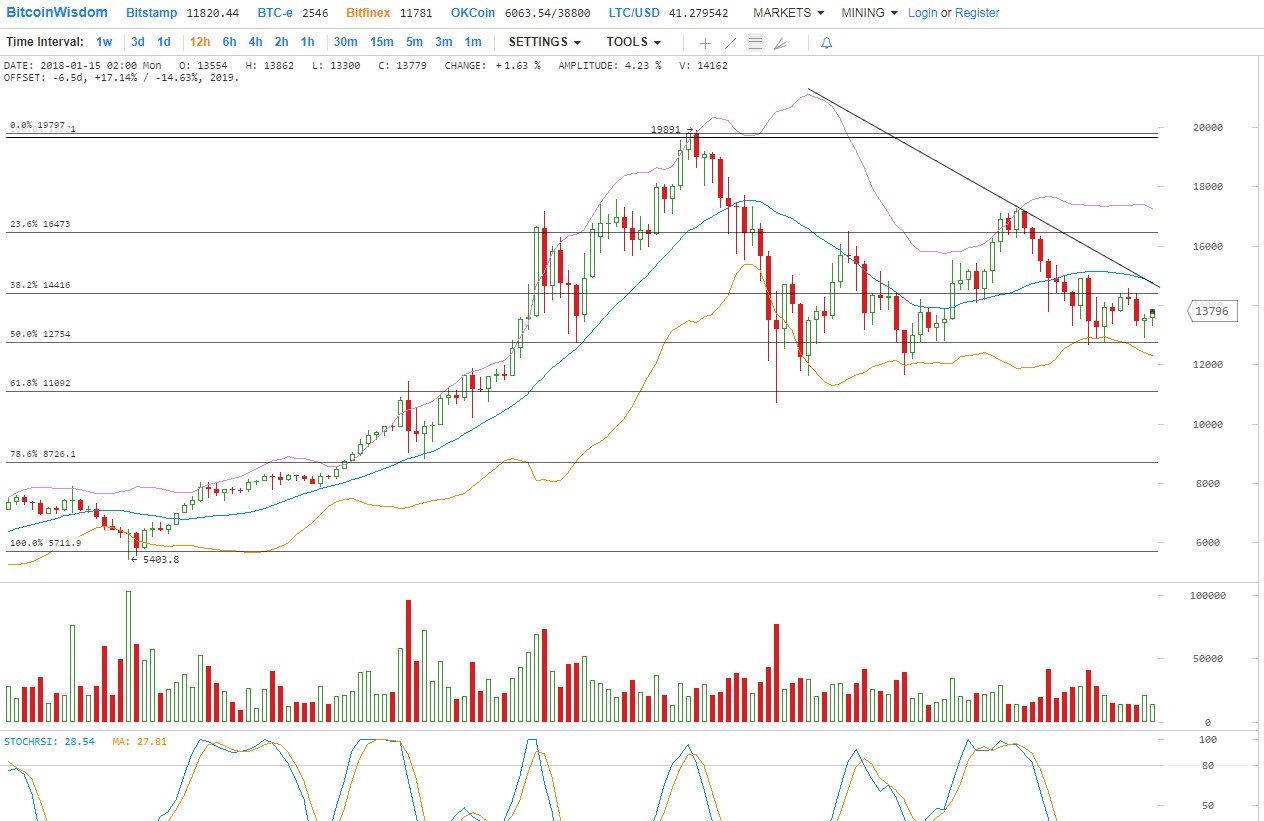Screen dimensions: 1264x821
Task: Expand the TOOLS dropdown menu
Action: point(633,42)
